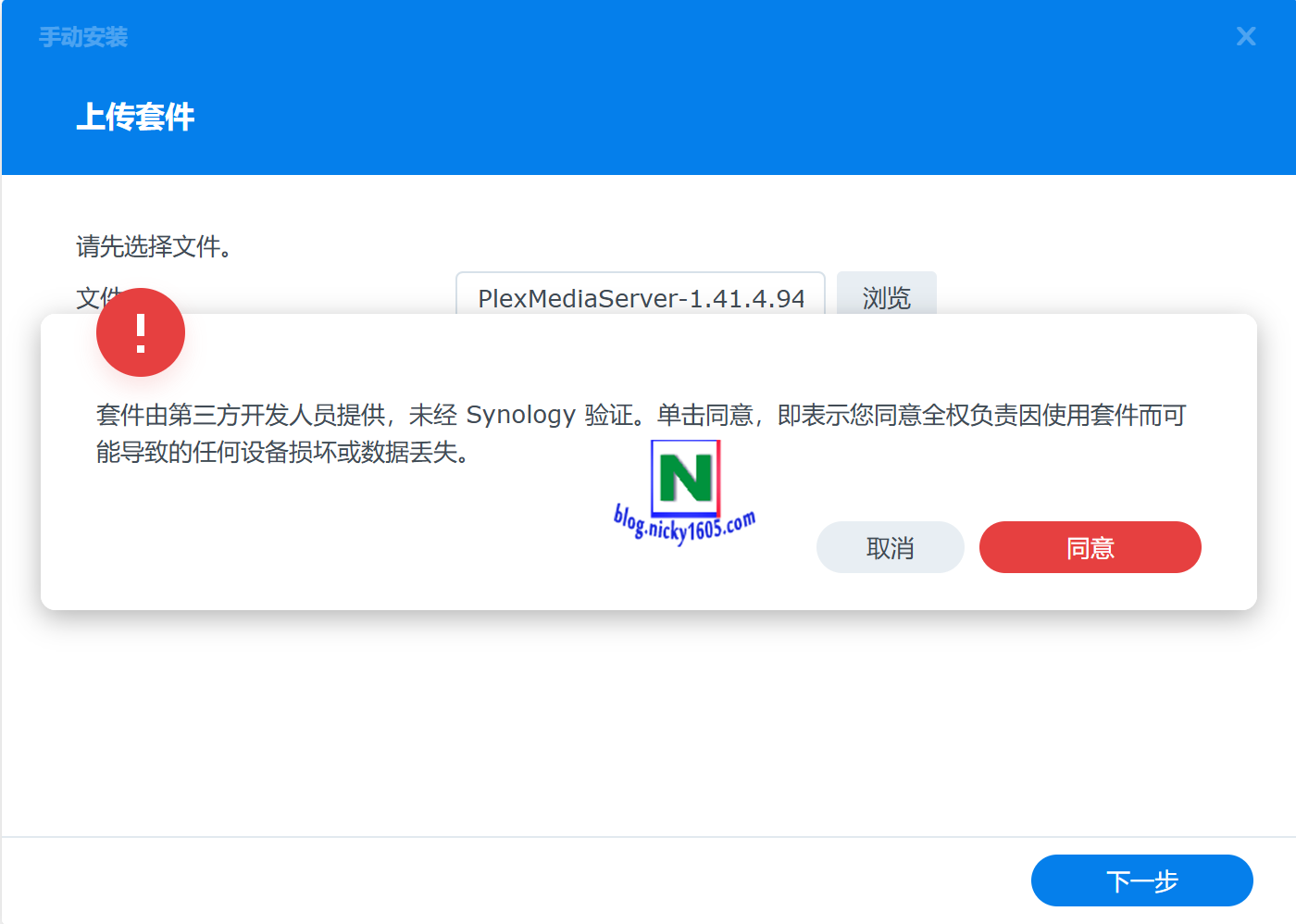Image resolution: width=1296 pixels, height=924 pixels.
Task: Click the 取消 cancel button
Action: point(890,547)
